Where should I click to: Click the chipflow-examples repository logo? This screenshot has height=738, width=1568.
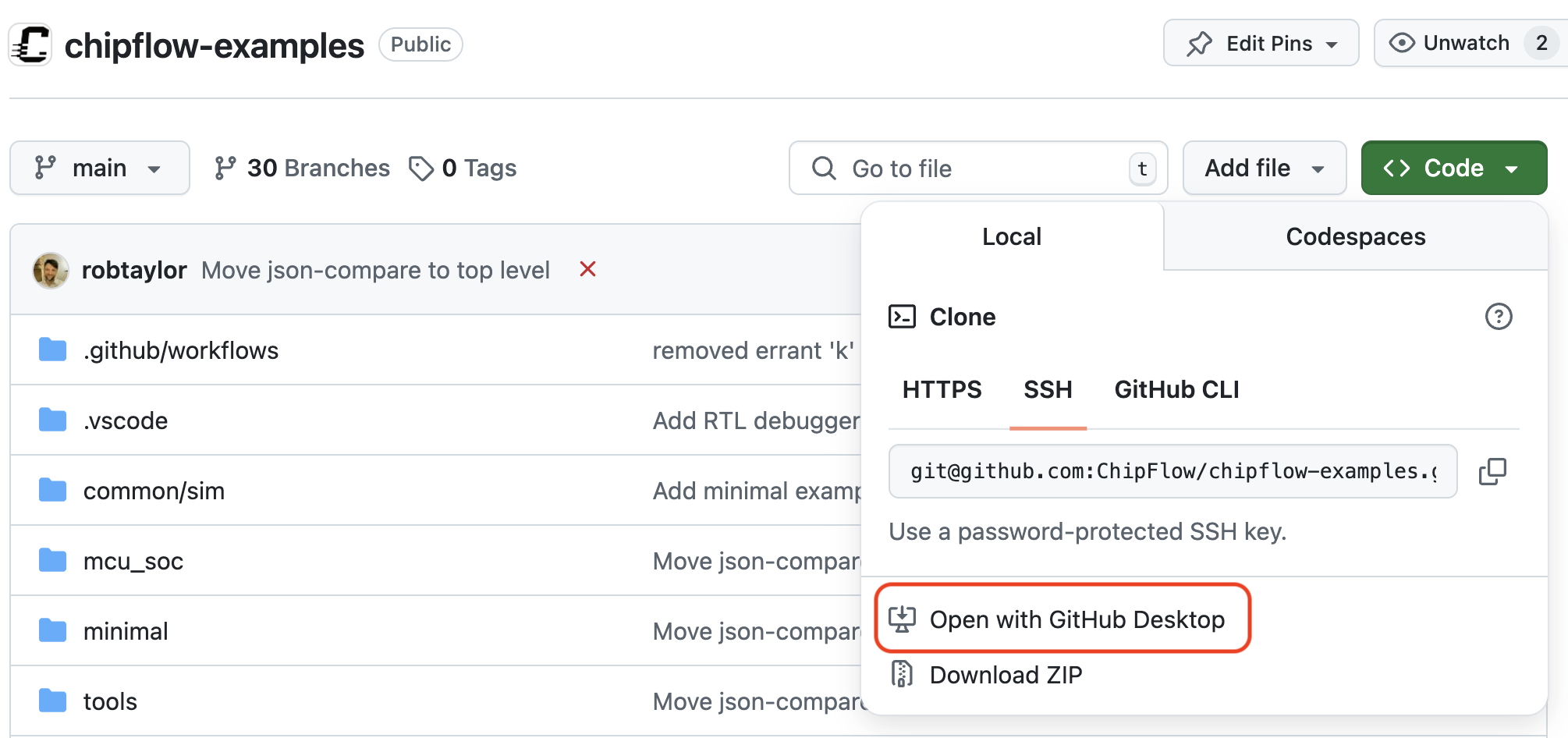(30, 44)
